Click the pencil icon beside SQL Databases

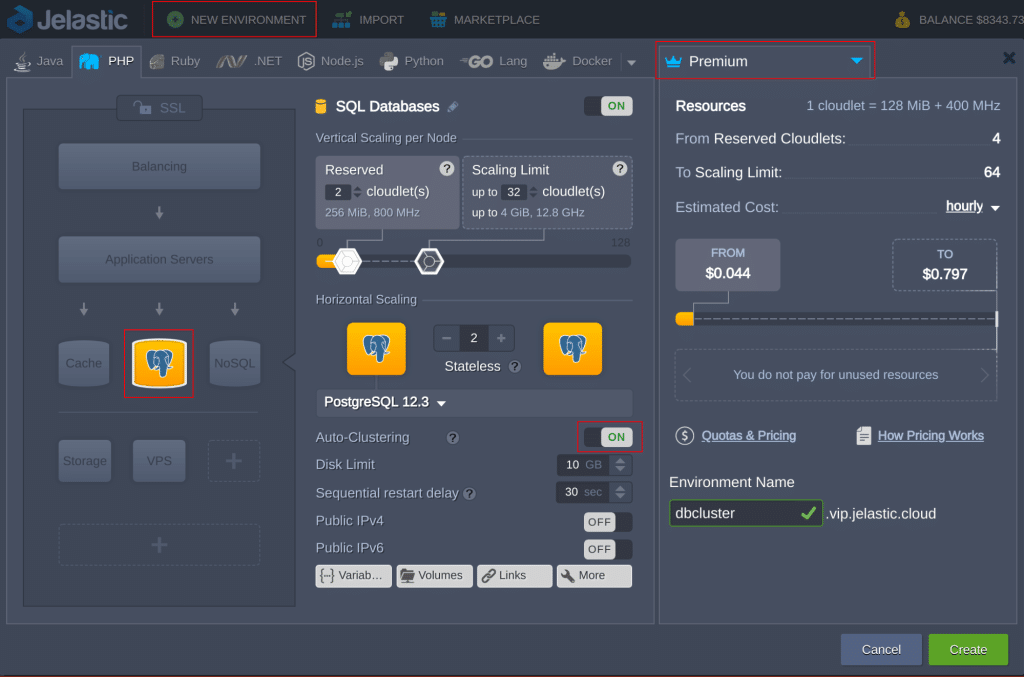[x=453, y=107]
